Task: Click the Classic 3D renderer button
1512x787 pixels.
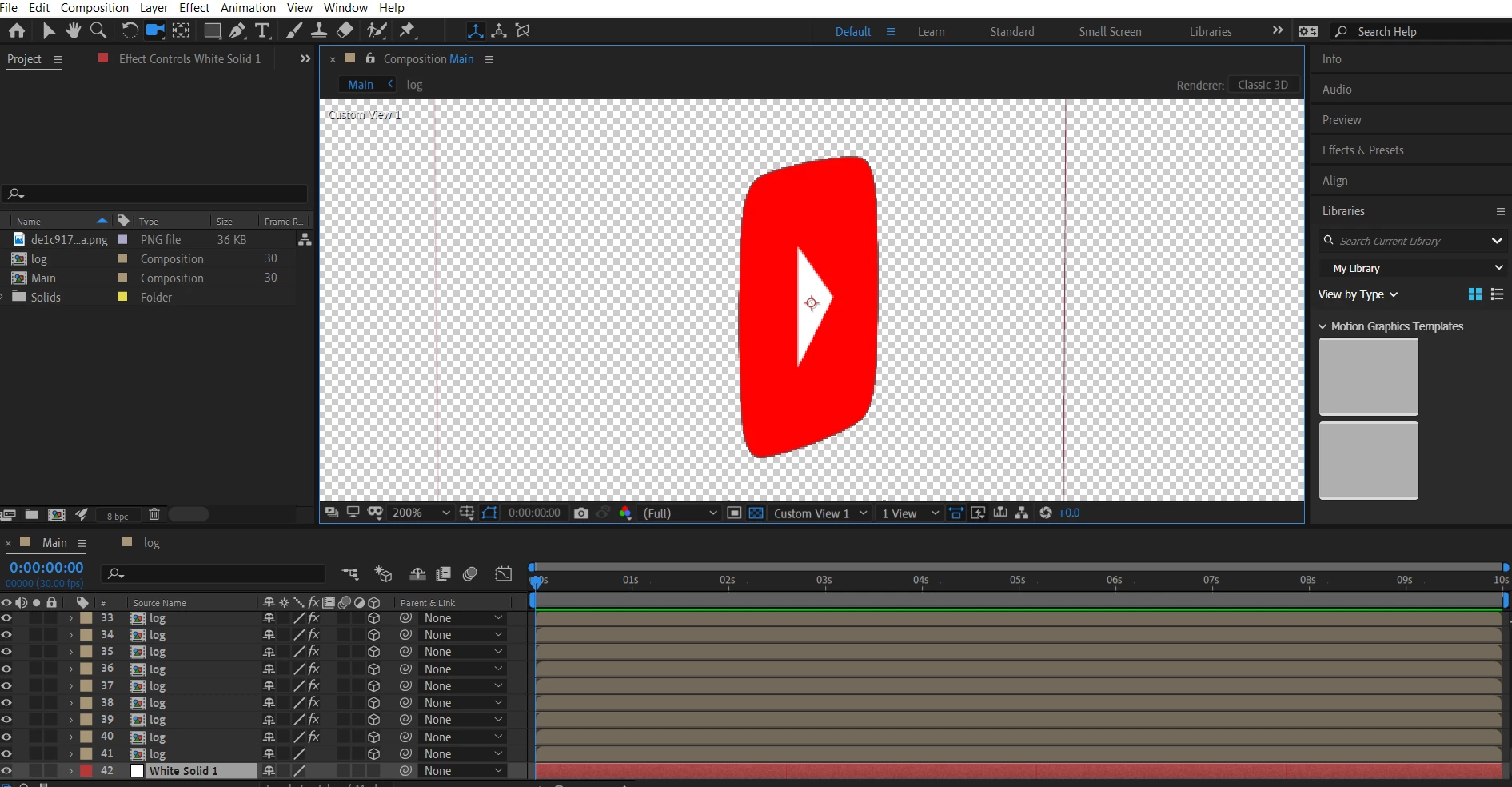Action: (1263, 85)
